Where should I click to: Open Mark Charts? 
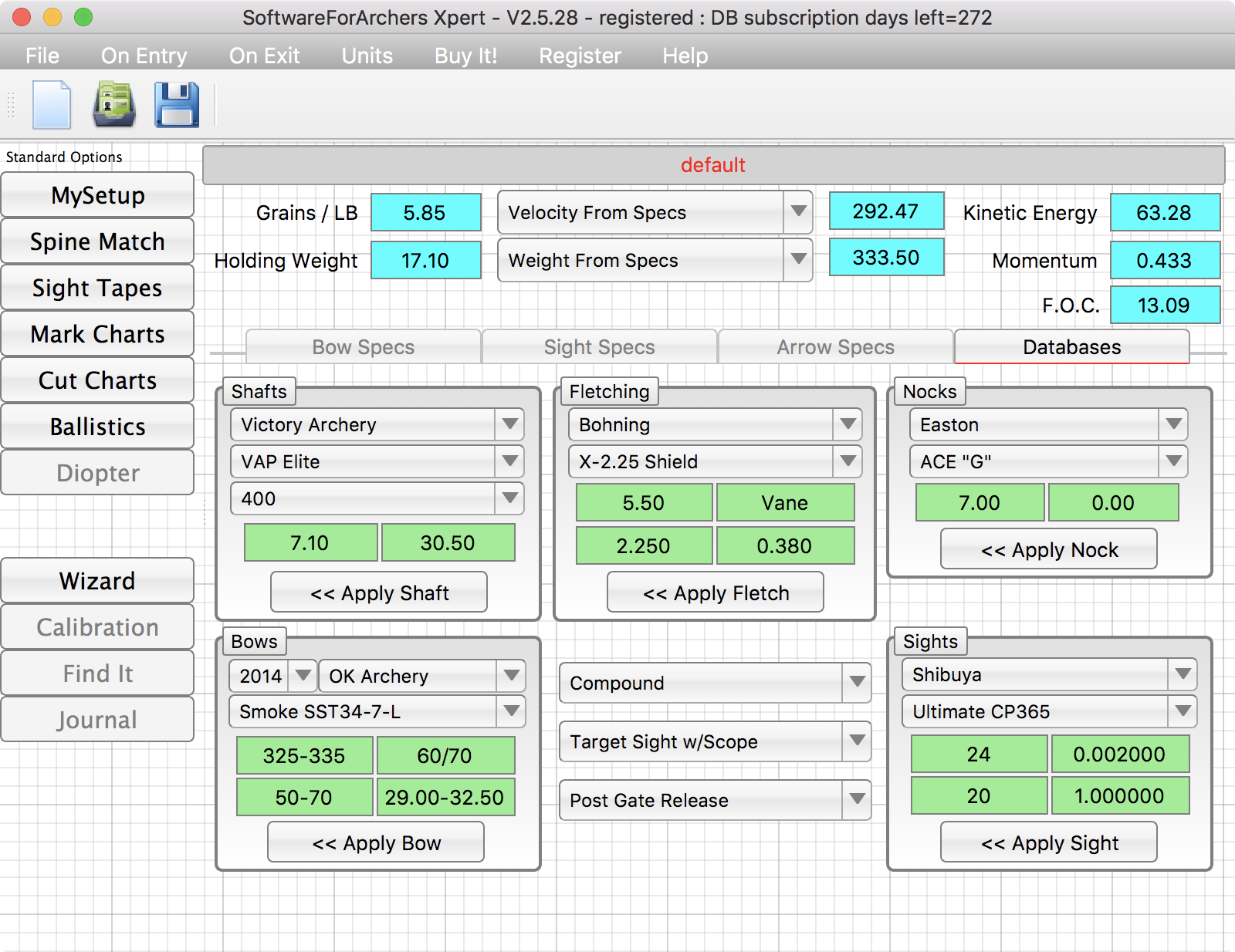(97, 334)
